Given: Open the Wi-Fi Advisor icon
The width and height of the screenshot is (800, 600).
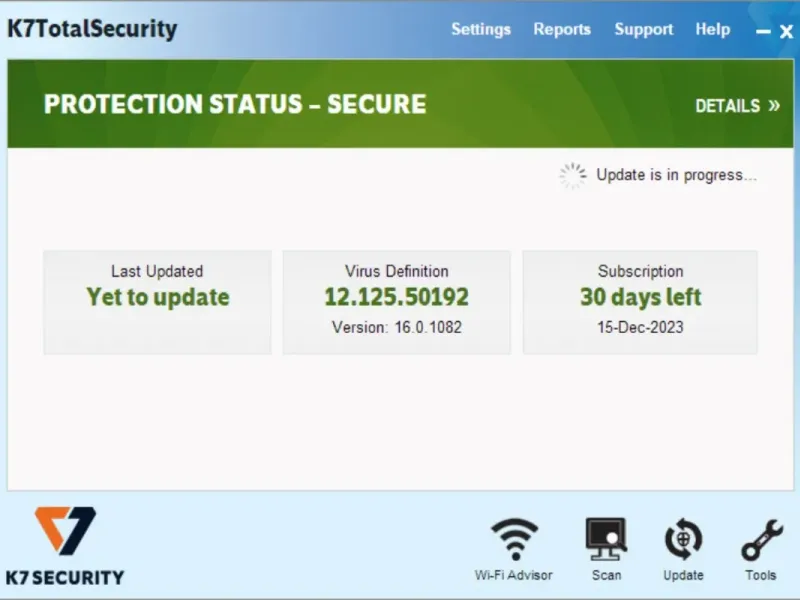Looking at the screenshot, I should pos(514,539).
